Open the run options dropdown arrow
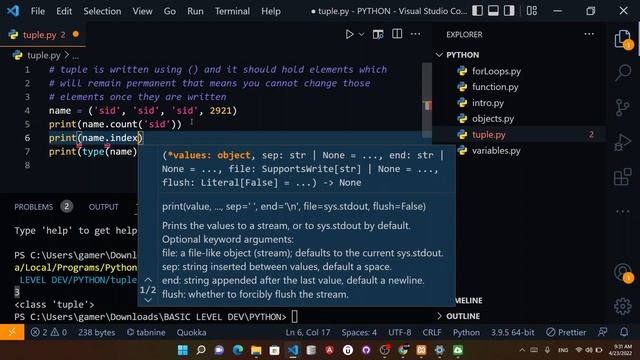 [361, 34]
